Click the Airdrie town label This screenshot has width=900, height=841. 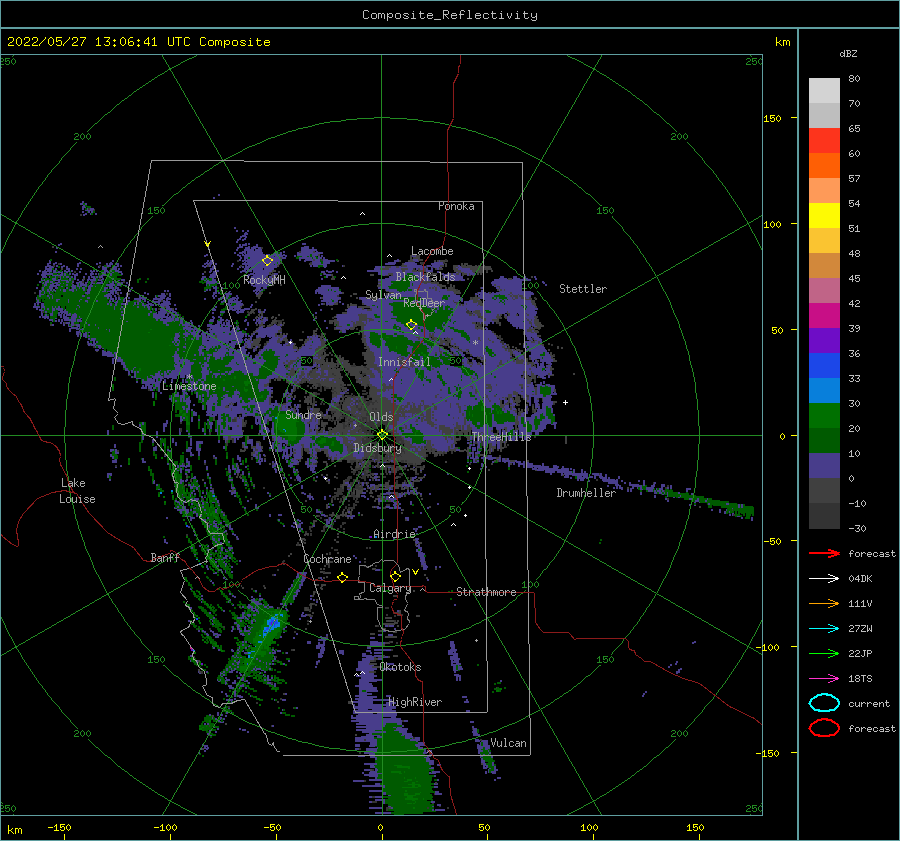pyautogui.click(x=394, y=534)
